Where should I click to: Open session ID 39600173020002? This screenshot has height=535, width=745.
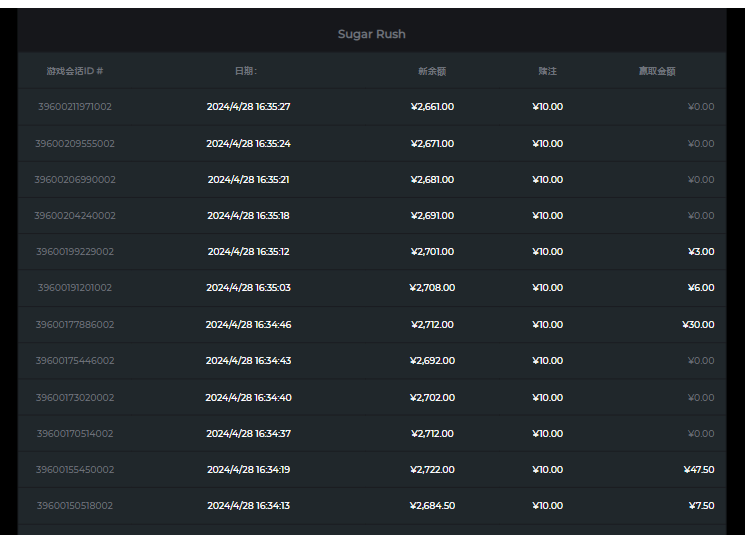[75, 398]
